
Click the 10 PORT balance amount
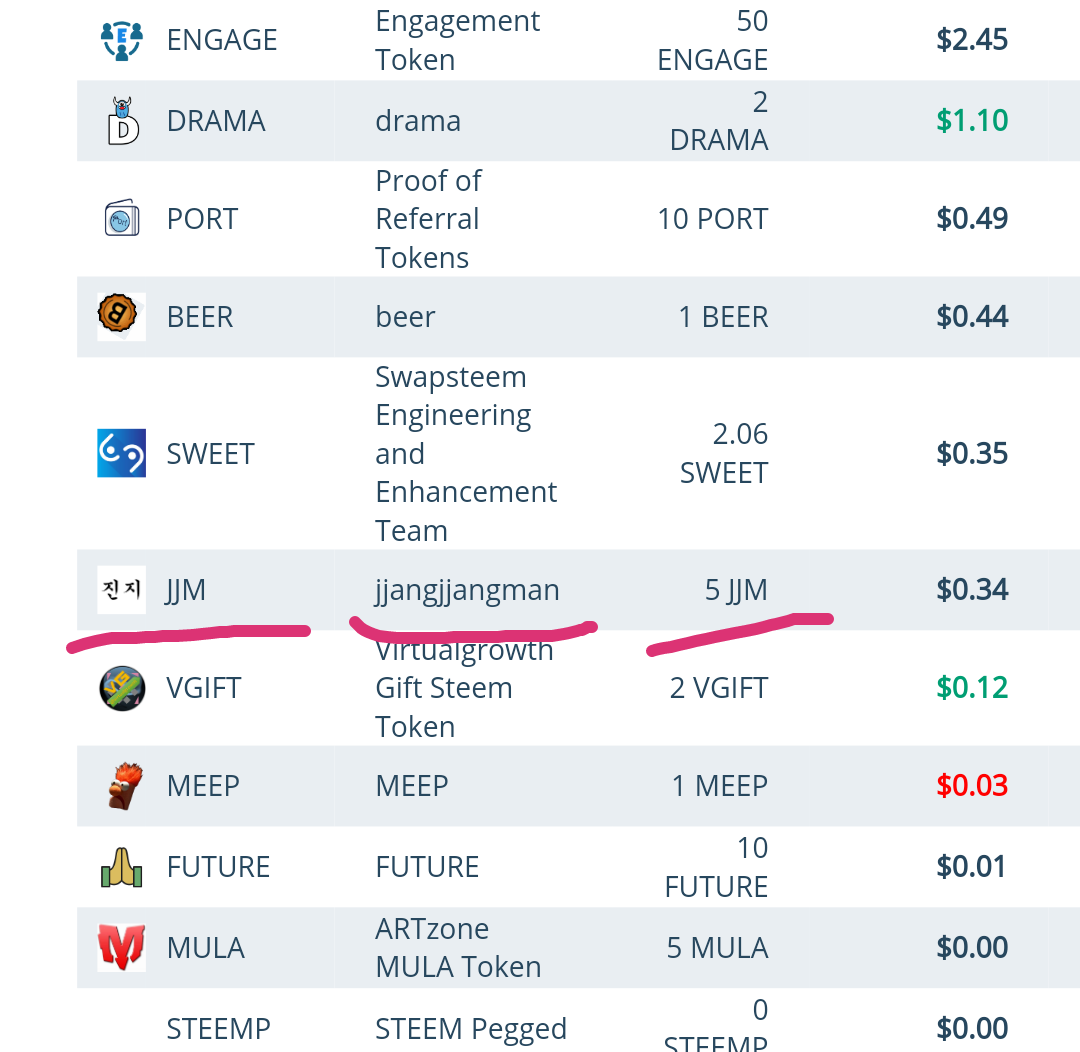click(x=713, y=219)
